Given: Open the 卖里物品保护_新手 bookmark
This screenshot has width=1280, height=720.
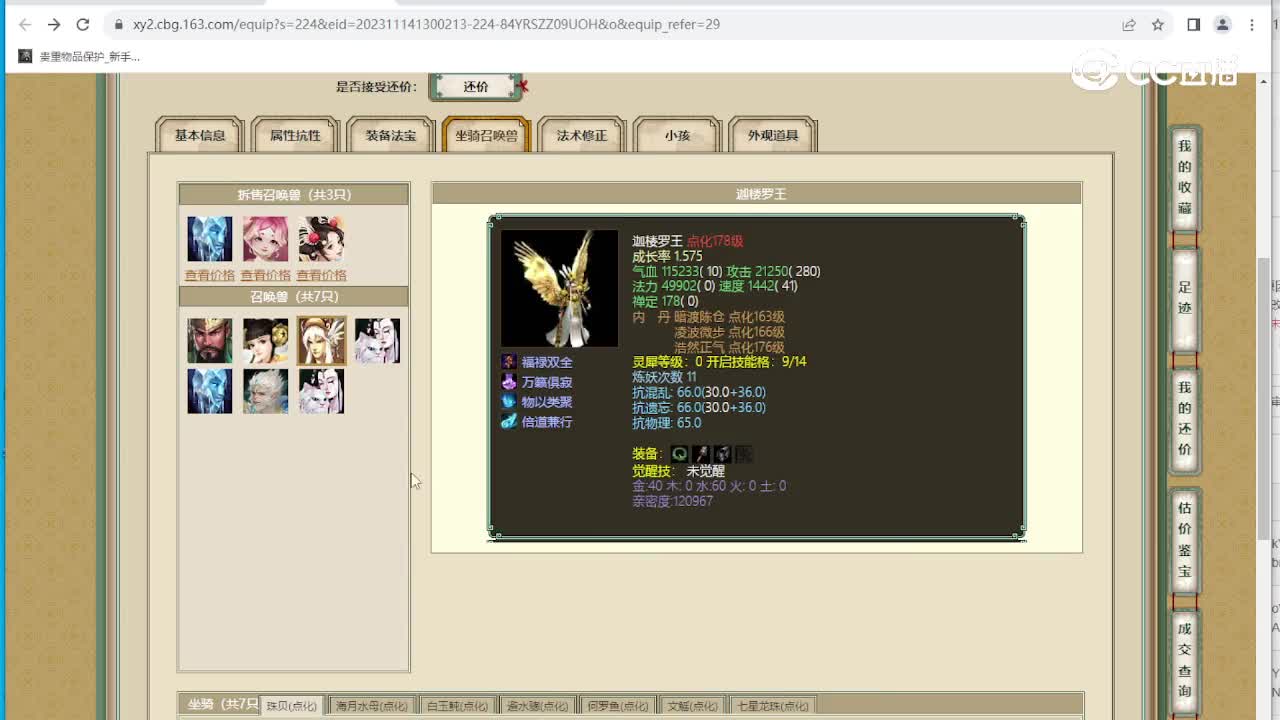Looking at the screenshot, I should [x=80, y=56].
